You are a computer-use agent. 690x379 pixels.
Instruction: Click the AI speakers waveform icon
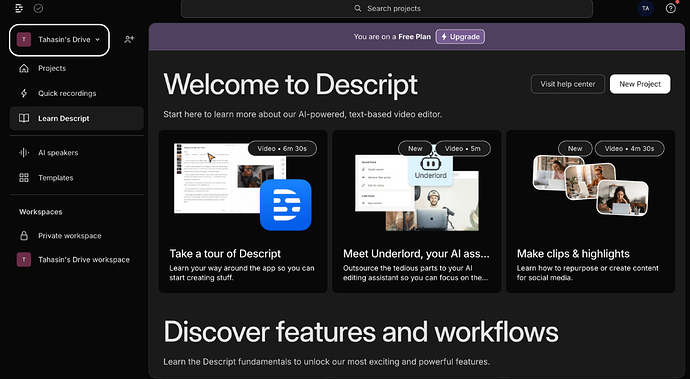pos(24,153)
